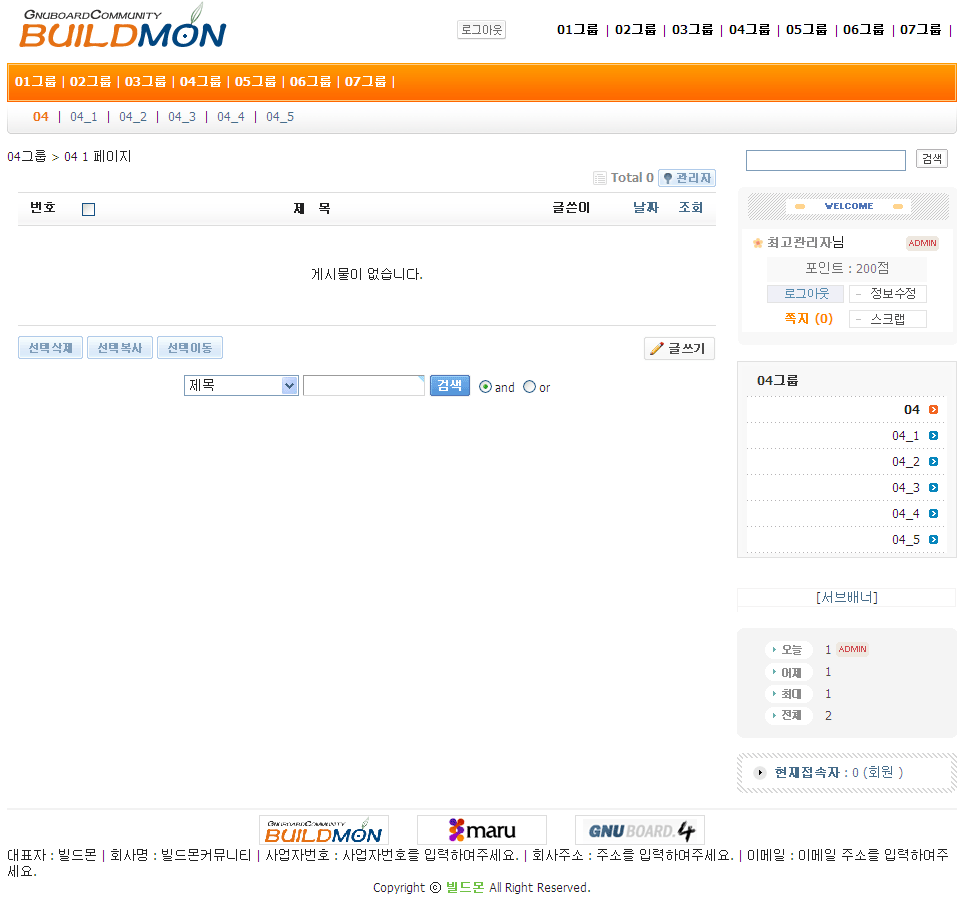Sort the board by 날짜 column
This screenshot has width=967, height=901.
coord(645,208)
